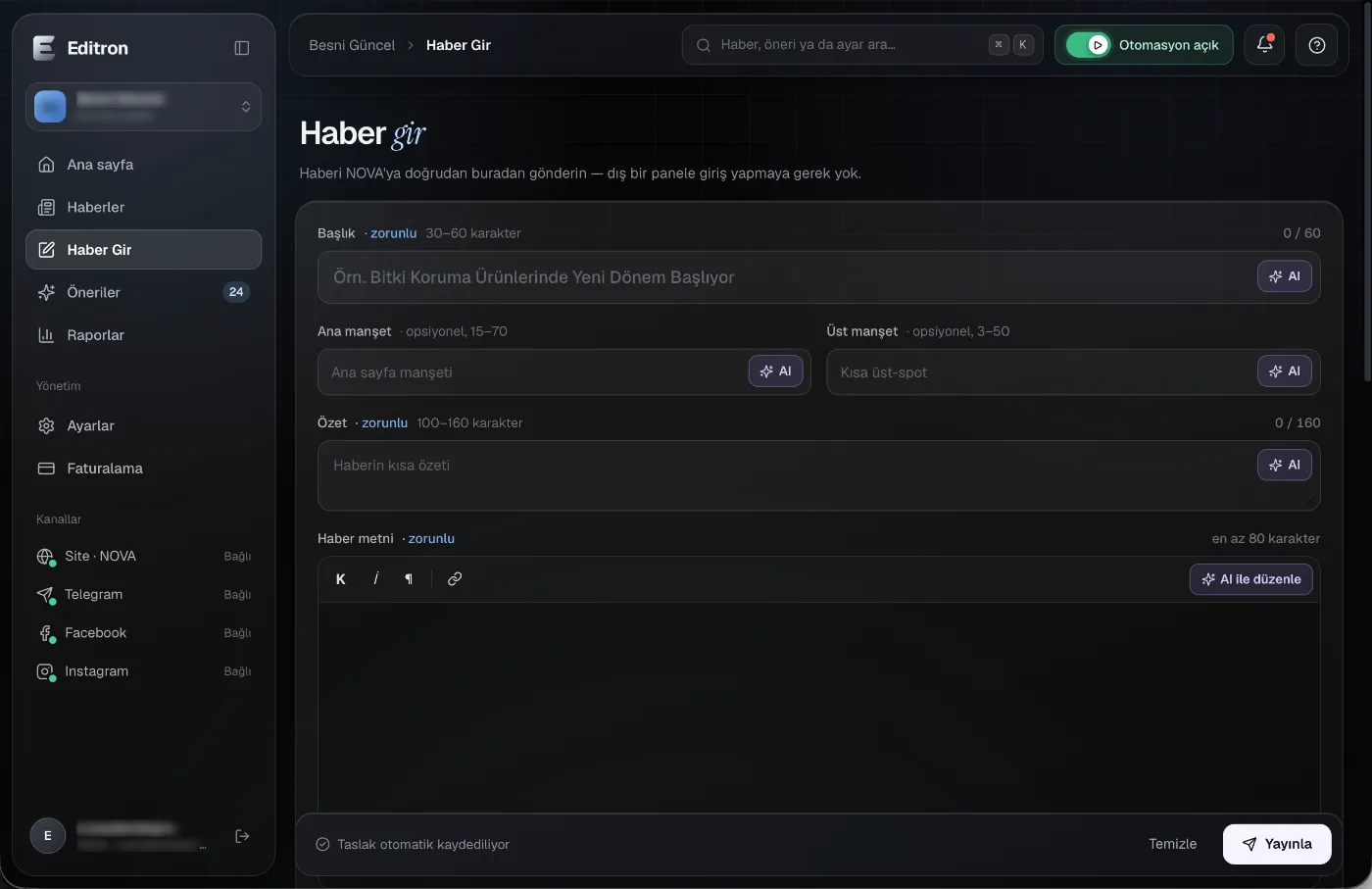The height and width of the screenshot is (889, 1372).
Task: Click Temizle to clear the form
Action: tap(1172, 844)
